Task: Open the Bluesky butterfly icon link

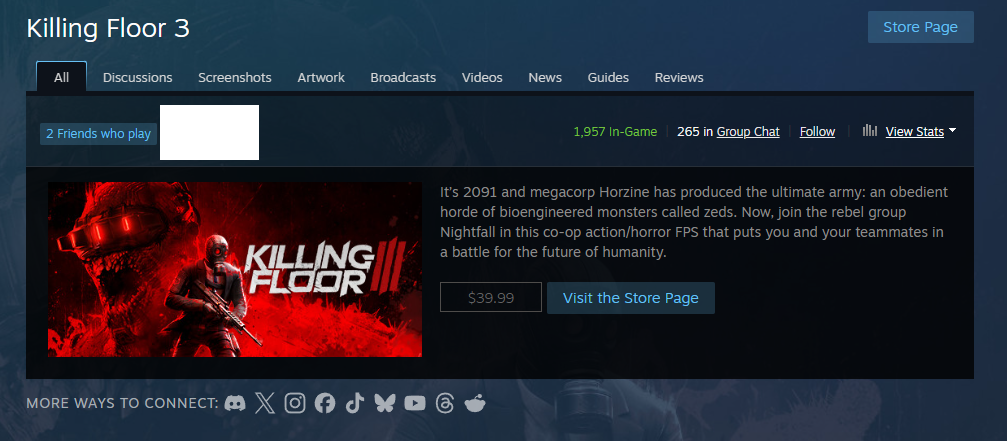Action: (385, 403)
